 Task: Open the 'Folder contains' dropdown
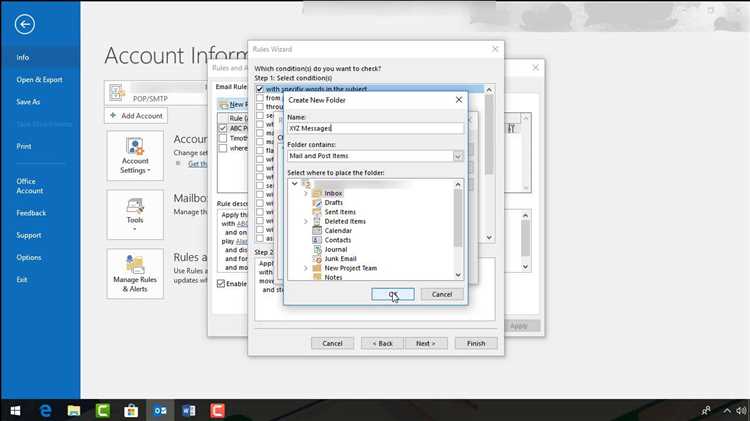tap(458, 156)
